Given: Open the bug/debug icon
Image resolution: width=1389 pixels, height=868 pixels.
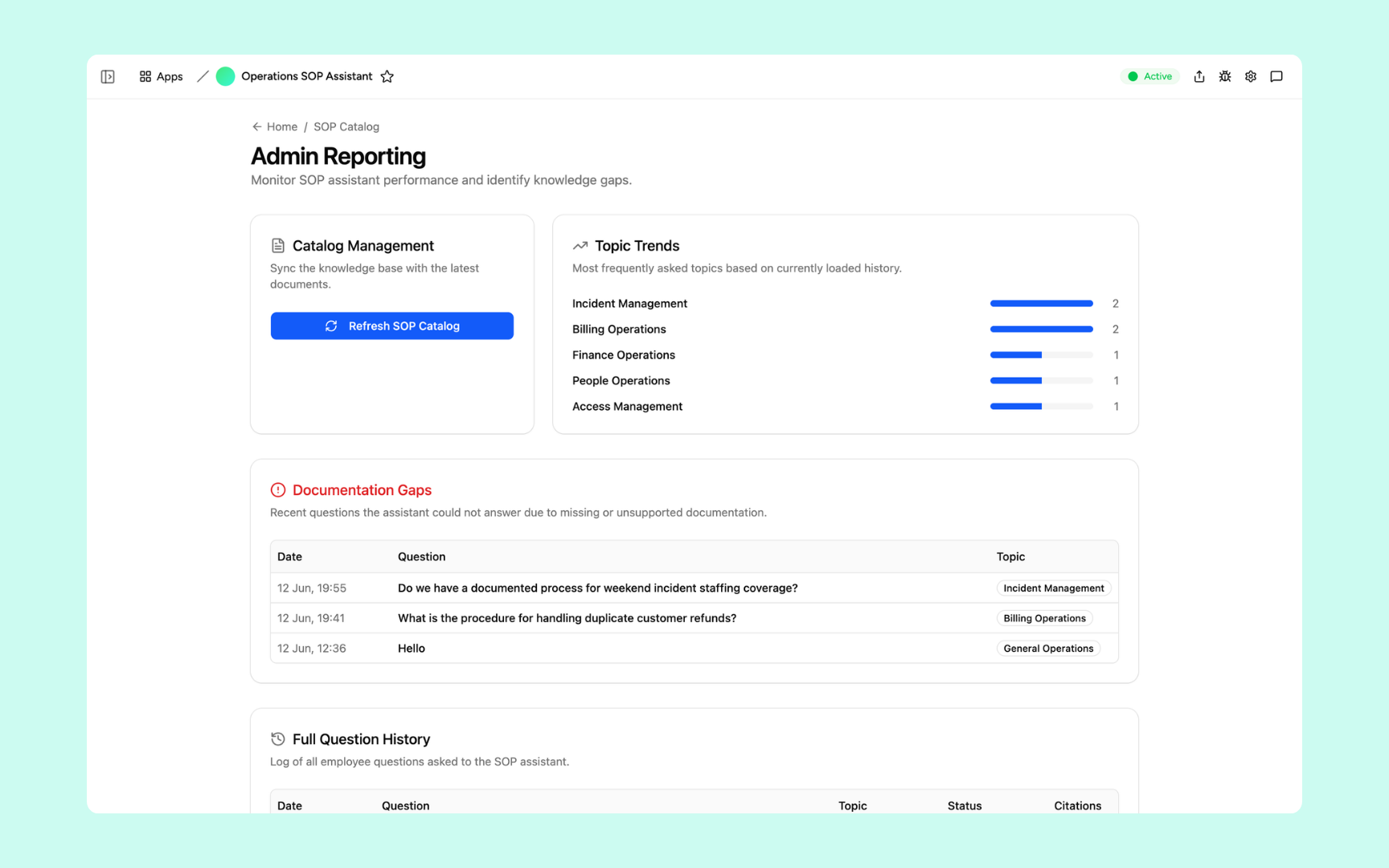Looking at the screenshot, I should pos(1225,76).
